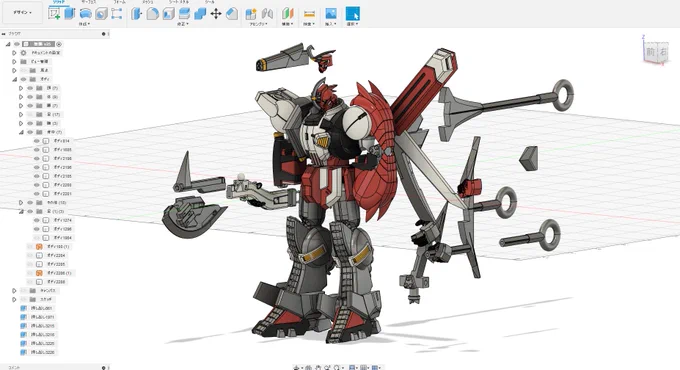Open the デザイン workspace dropdown
Screen dimensions: 680x370
pyautogui.click(x=22, y=13)
